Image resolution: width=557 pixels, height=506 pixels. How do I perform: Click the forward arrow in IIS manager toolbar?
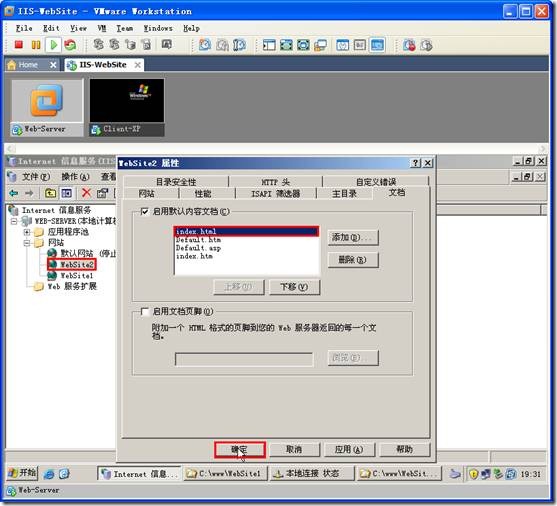[29, 193]
